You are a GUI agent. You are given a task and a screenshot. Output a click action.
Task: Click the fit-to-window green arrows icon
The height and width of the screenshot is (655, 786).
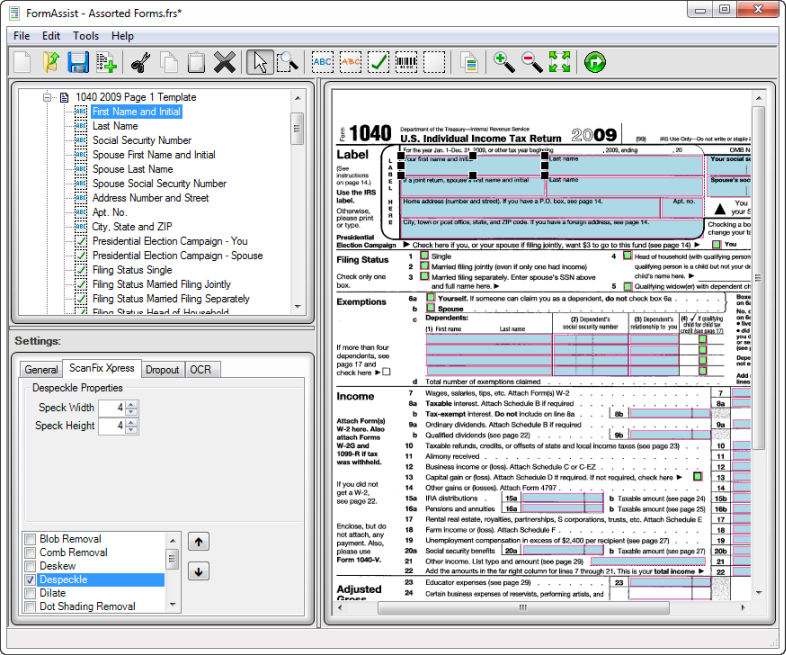pos(559,62)
